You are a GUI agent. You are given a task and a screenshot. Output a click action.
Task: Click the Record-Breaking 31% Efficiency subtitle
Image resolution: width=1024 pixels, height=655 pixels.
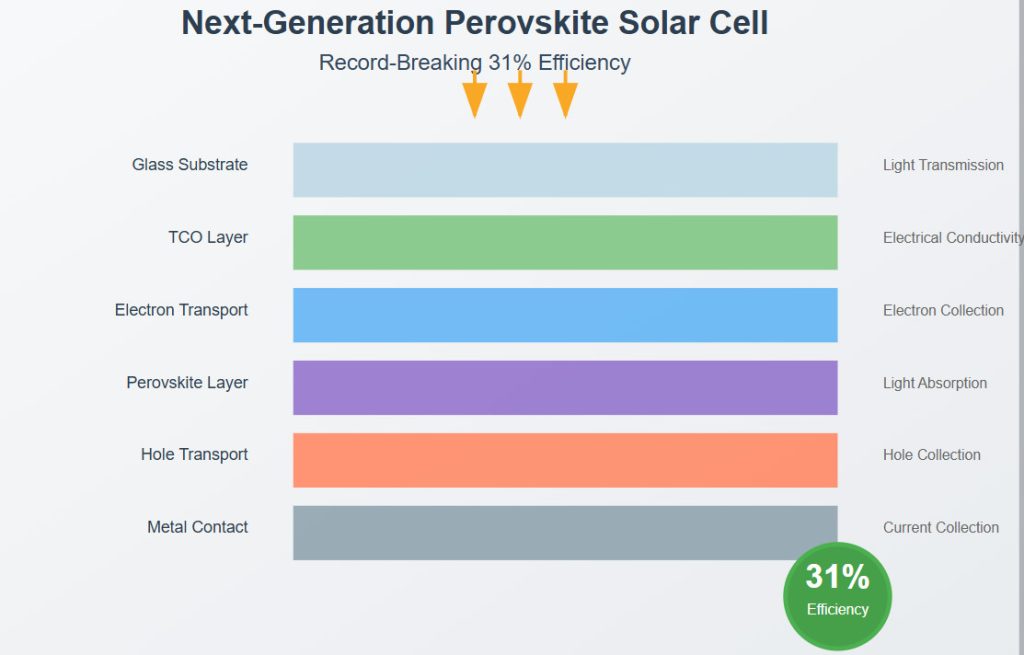coord(475,63)
